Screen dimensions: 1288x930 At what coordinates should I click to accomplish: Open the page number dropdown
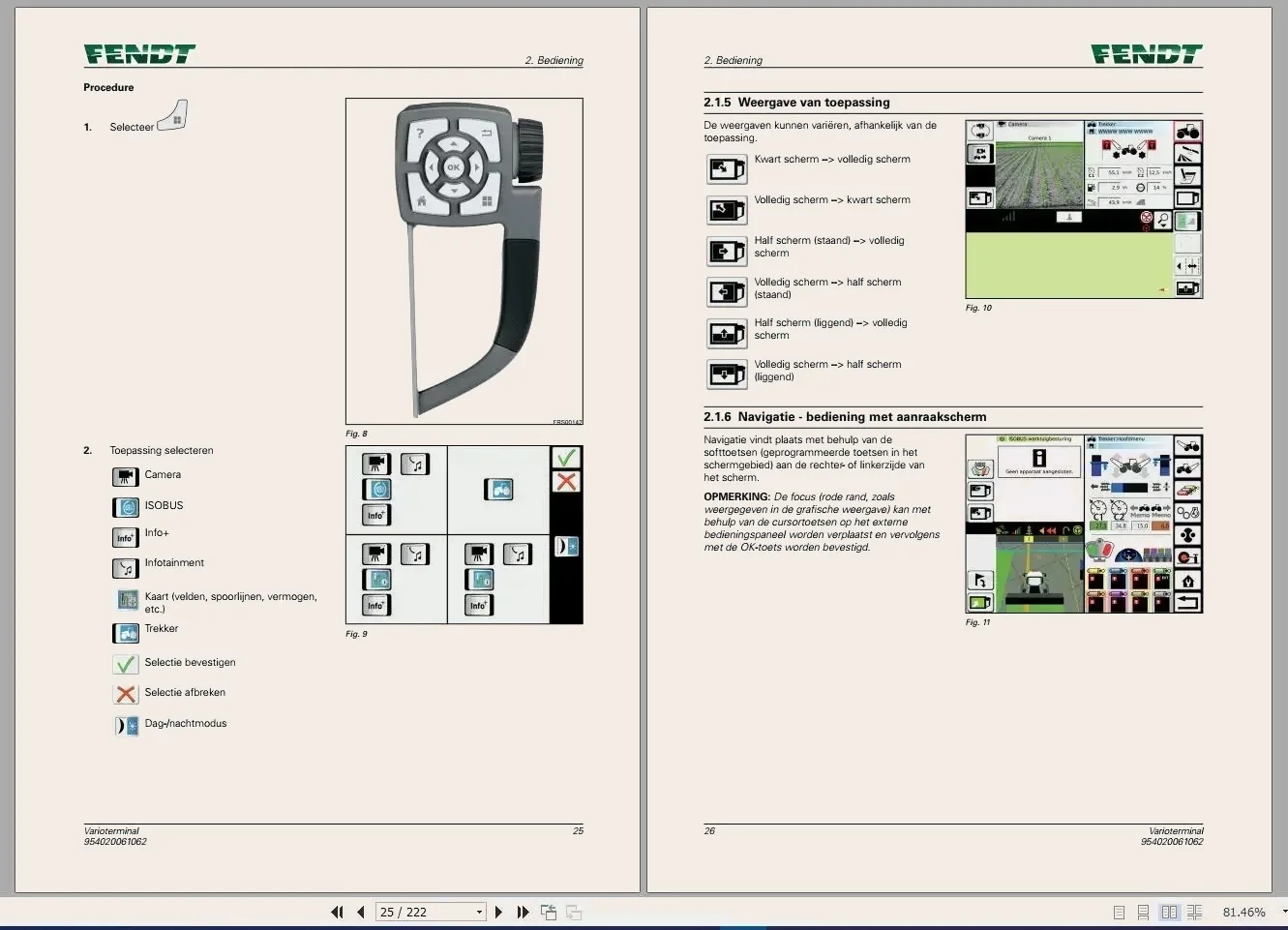(479, 912)
